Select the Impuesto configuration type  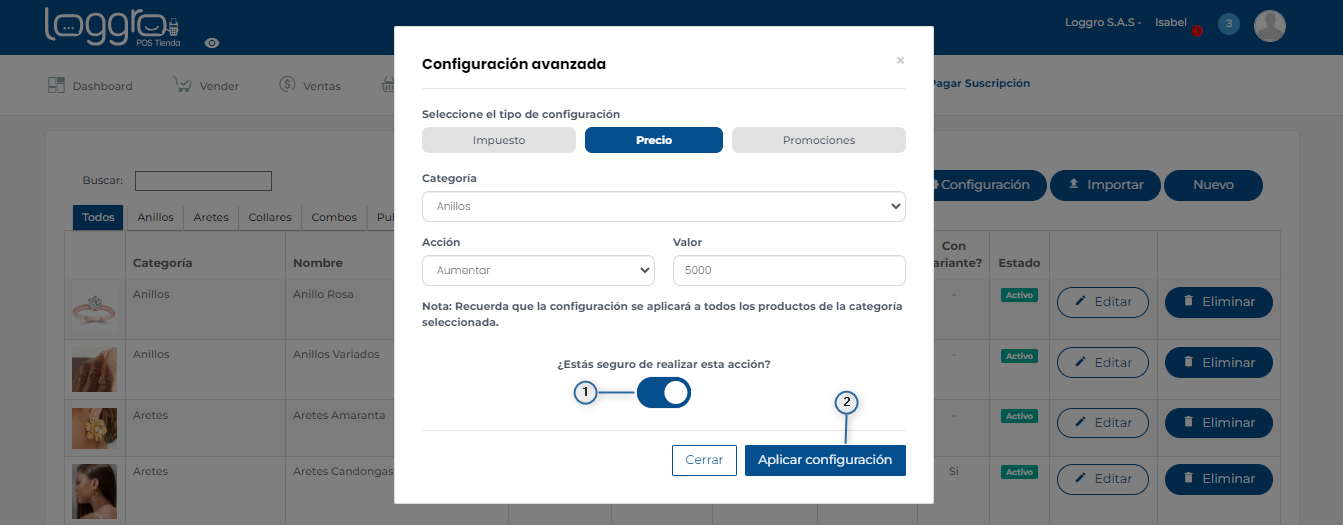499,140
